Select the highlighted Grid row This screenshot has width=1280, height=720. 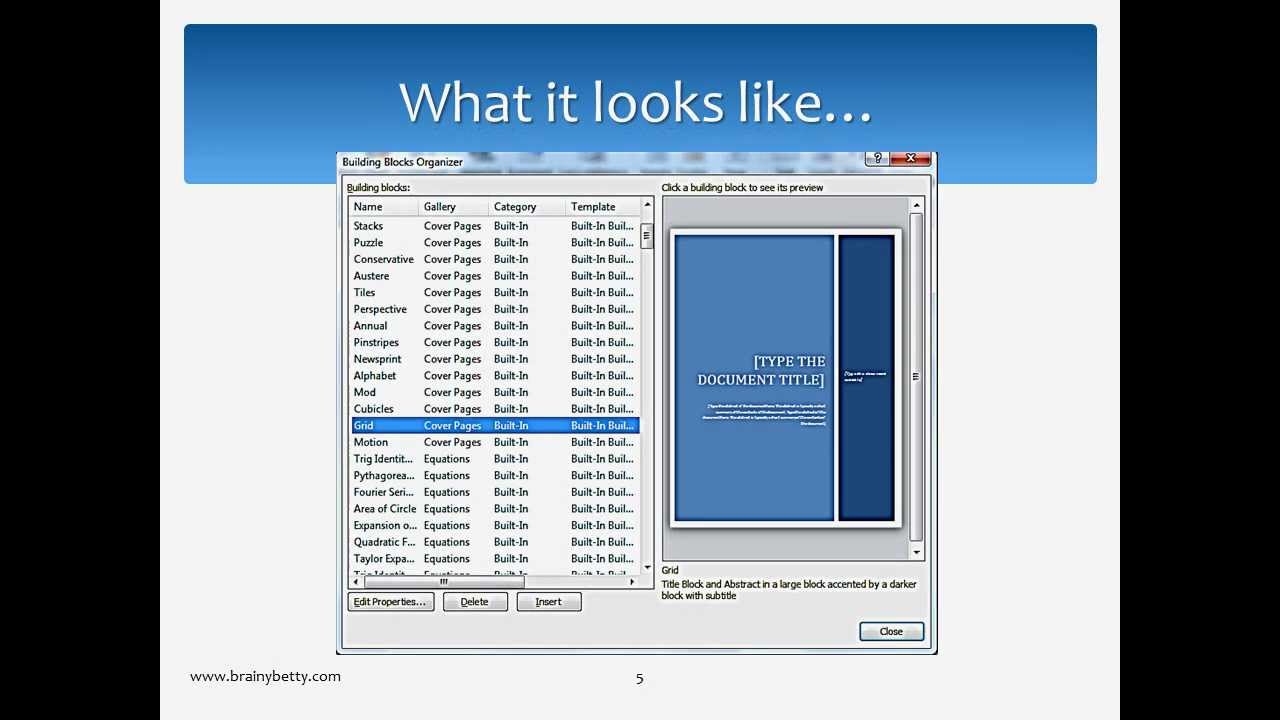(x=494, y=426)
